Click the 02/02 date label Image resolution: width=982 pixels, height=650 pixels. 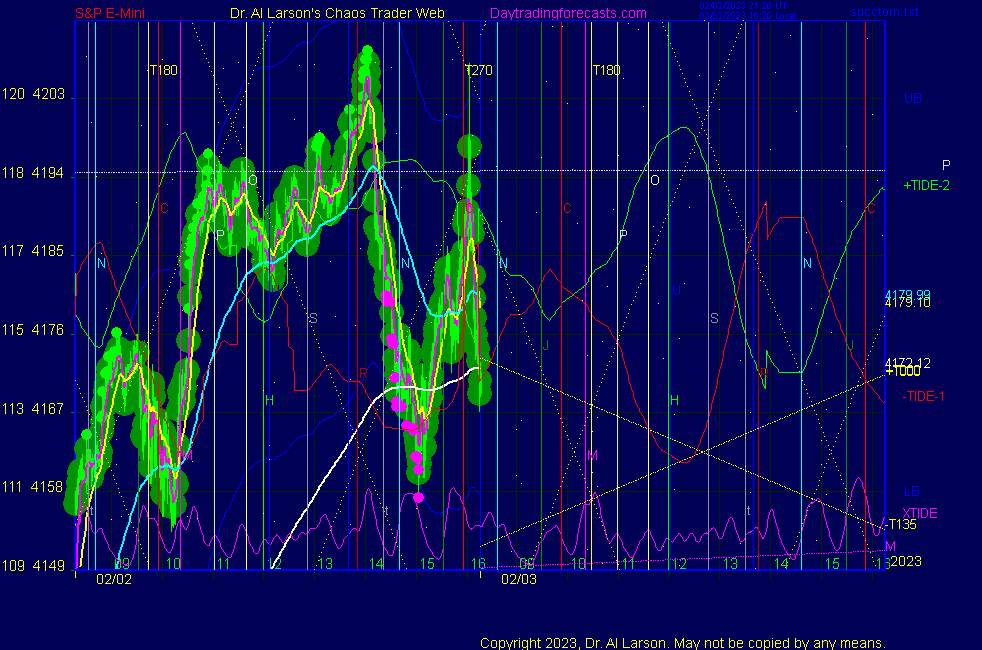[114, 579]
